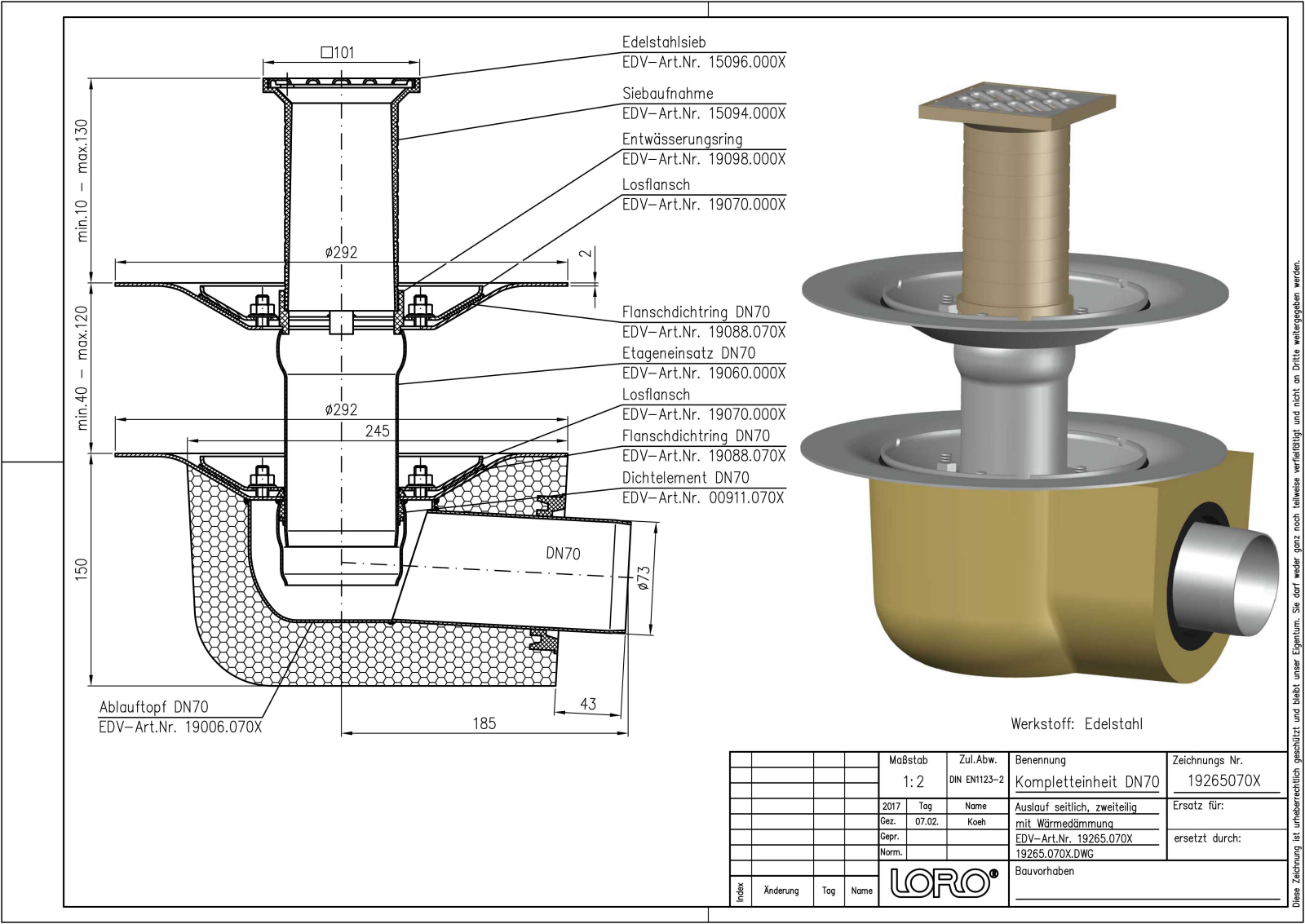Click the ø73 pipe diameter dimension
Screen dimensions: 1305x924
(x=644, y=578)
